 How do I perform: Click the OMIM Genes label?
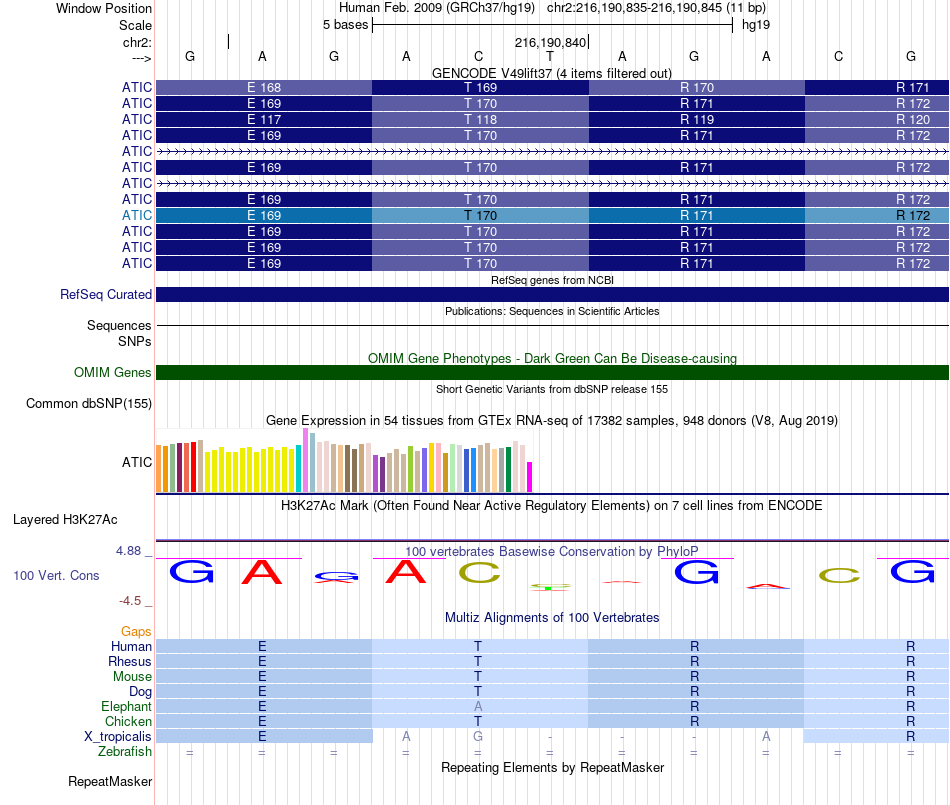point(112,373)
